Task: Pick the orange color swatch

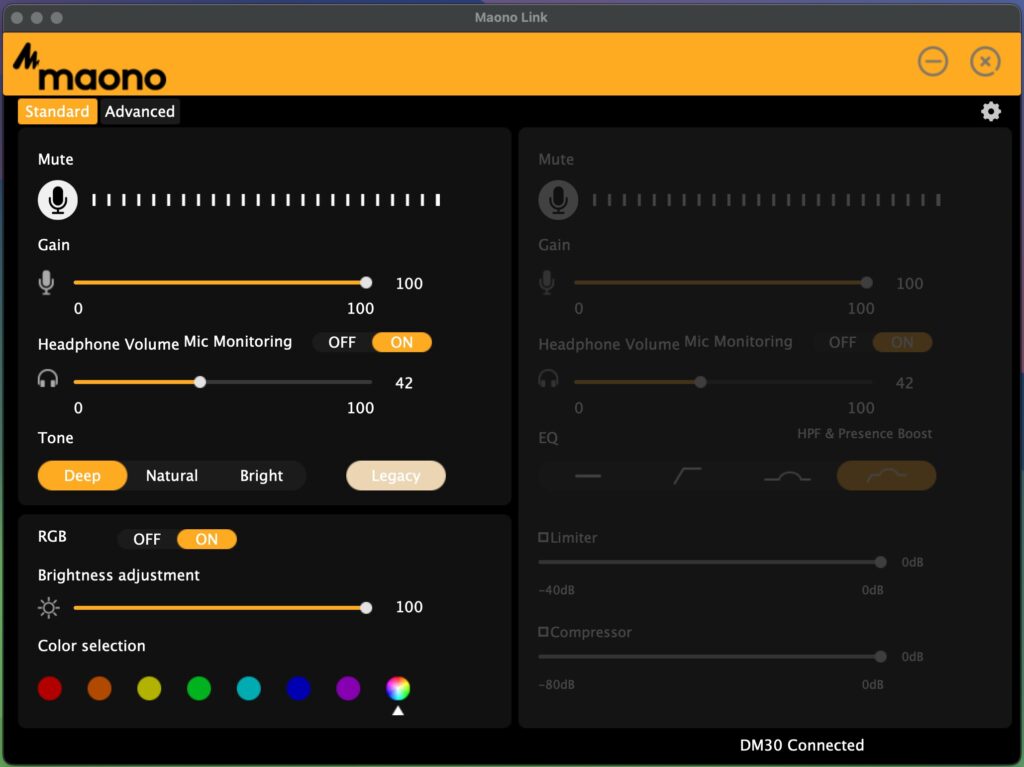Action: click(99, 688)
